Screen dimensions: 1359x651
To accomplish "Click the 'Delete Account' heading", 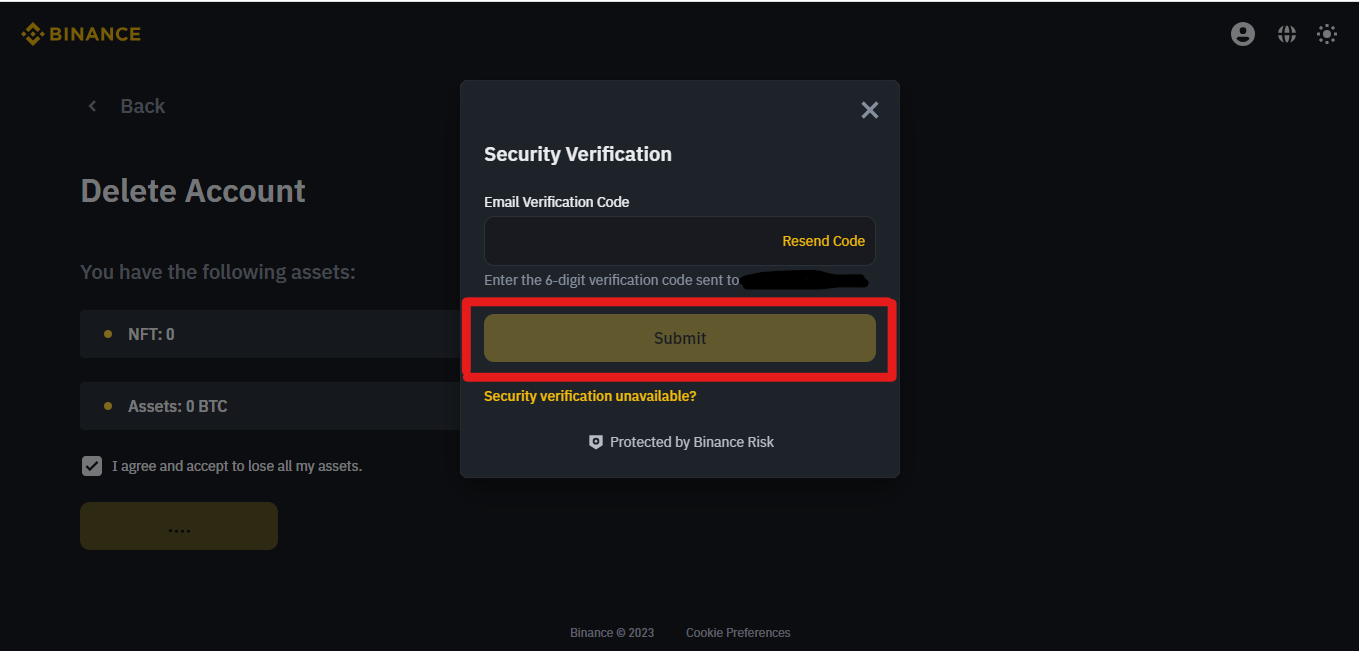I will (193, 191).
